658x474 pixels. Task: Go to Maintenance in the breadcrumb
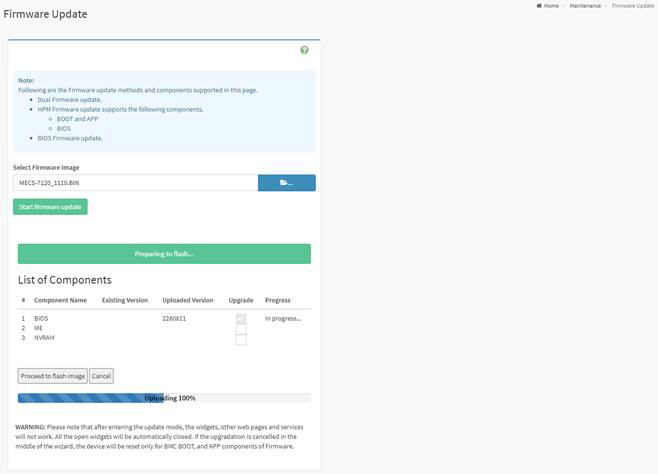point(585,6)
